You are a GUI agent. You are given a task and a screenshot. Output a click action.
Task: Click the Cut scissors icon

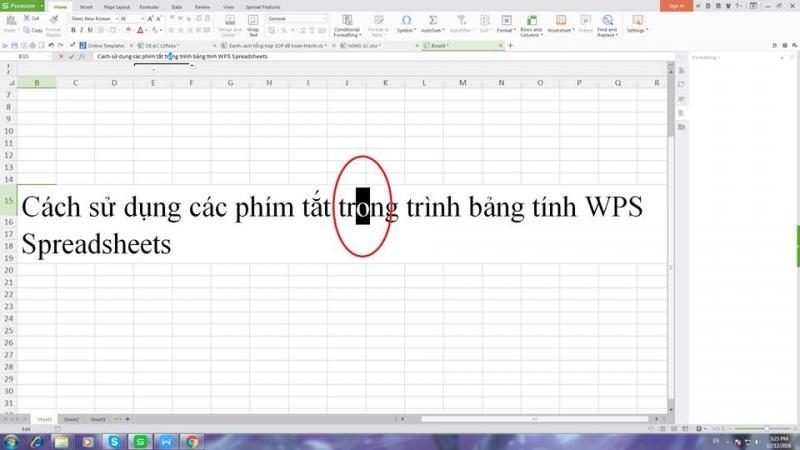[x=27, y=18]
